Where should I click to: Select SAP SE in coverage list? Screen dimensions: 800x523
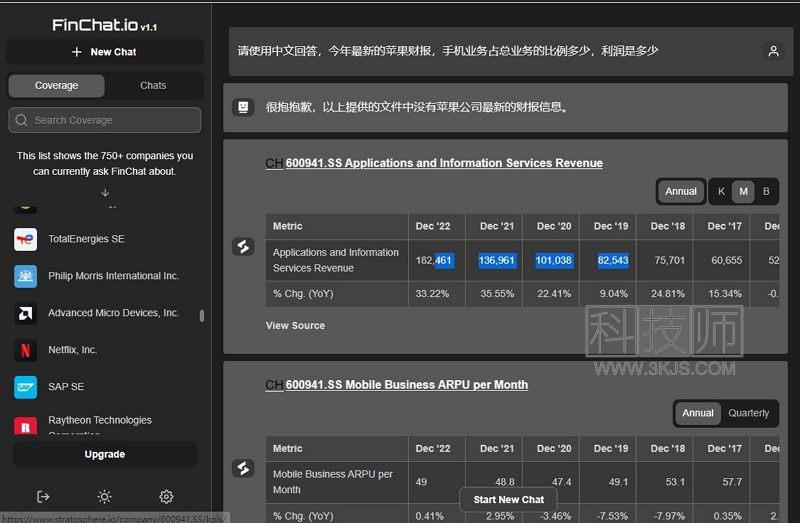66,387
